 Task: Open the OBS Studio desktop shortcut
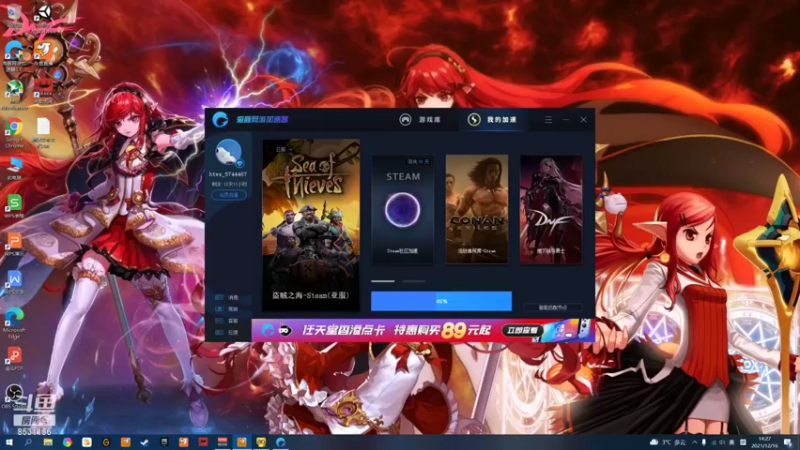click(x=14, y=396)
